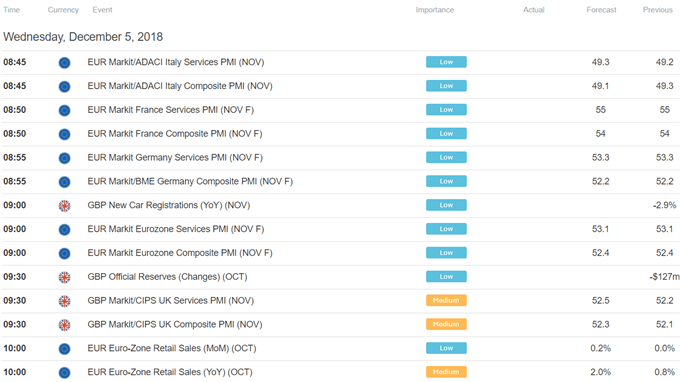Click EU flag icon for Retail Sales (YoY)
The image size is (680, 382).
pos(64,373)
